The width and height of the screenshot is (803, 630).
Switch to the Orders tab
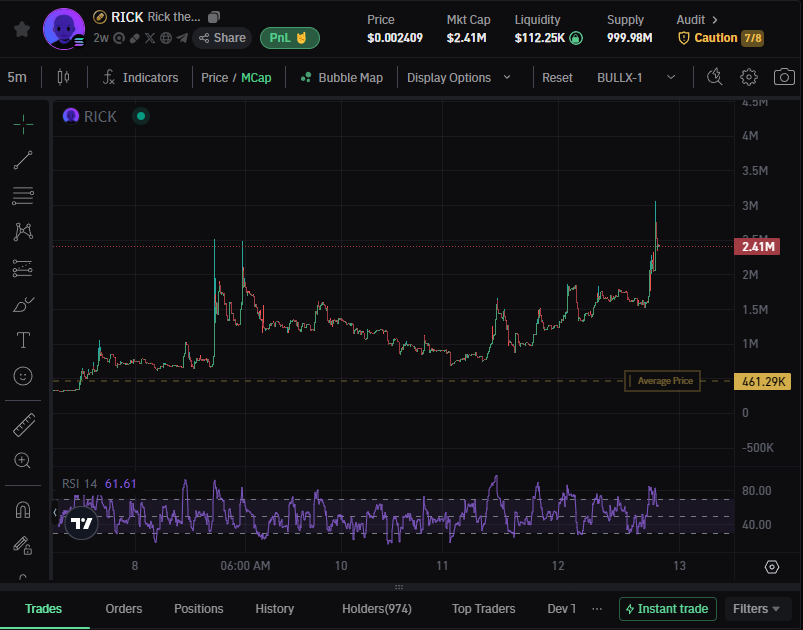tap(123, 608)
